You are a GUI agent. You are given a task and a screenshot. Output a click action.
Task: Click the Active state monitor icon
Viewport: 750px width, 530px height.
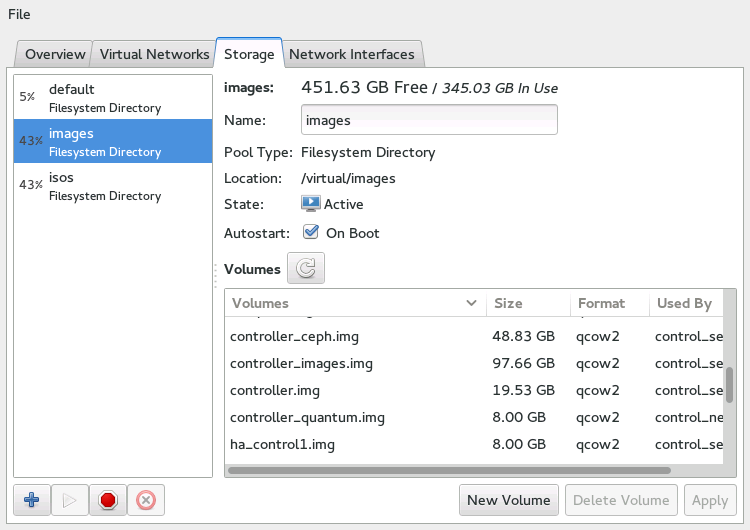coord(311,204)
